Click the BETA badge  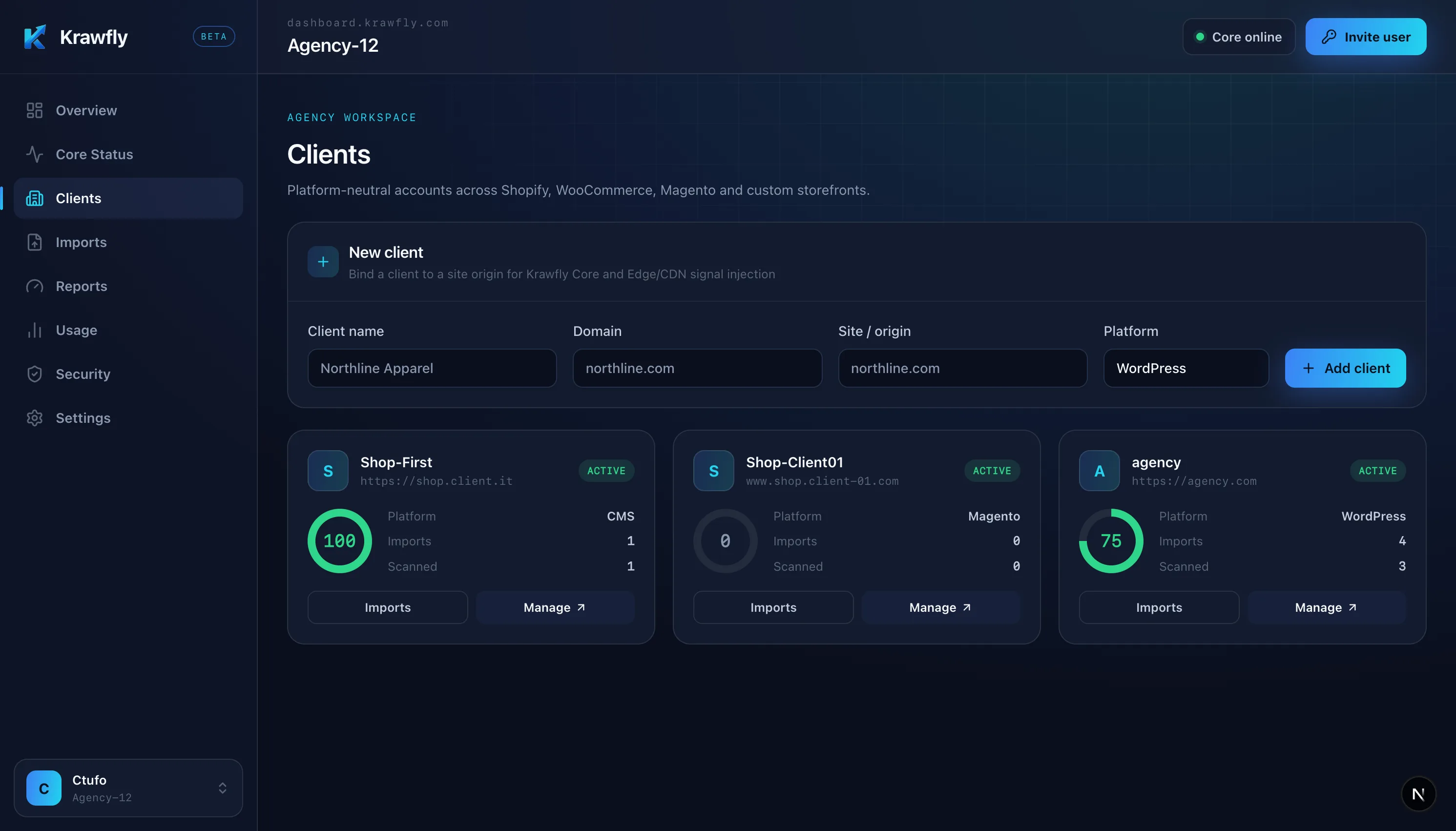[214, 37]
